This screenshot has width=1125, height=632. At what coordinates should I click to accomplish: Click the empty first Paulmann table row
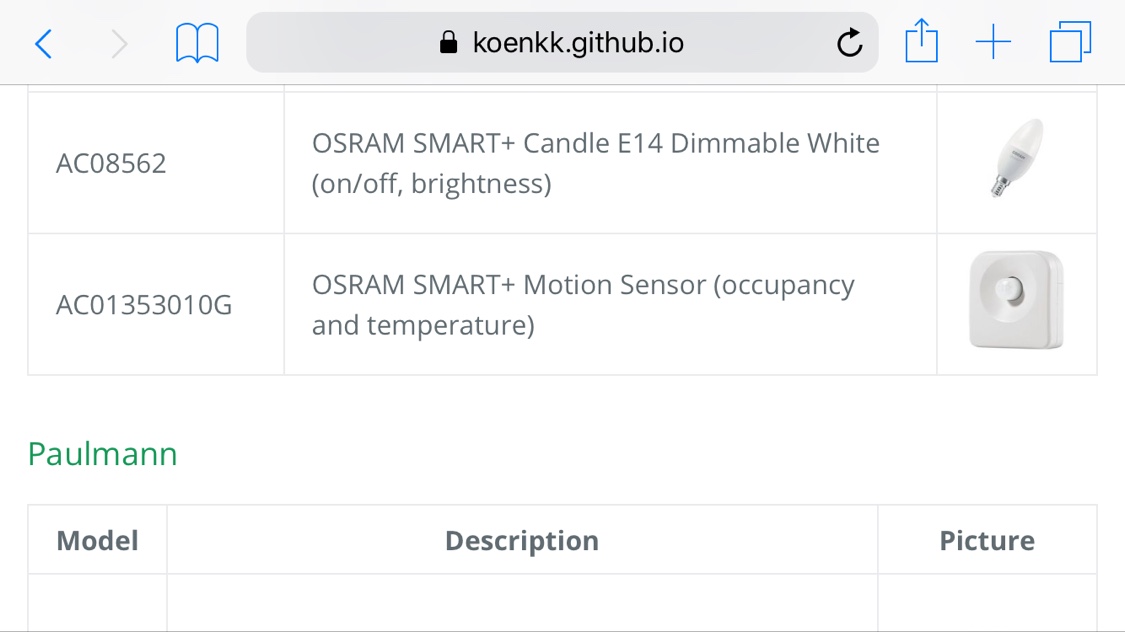pos(562,603)
